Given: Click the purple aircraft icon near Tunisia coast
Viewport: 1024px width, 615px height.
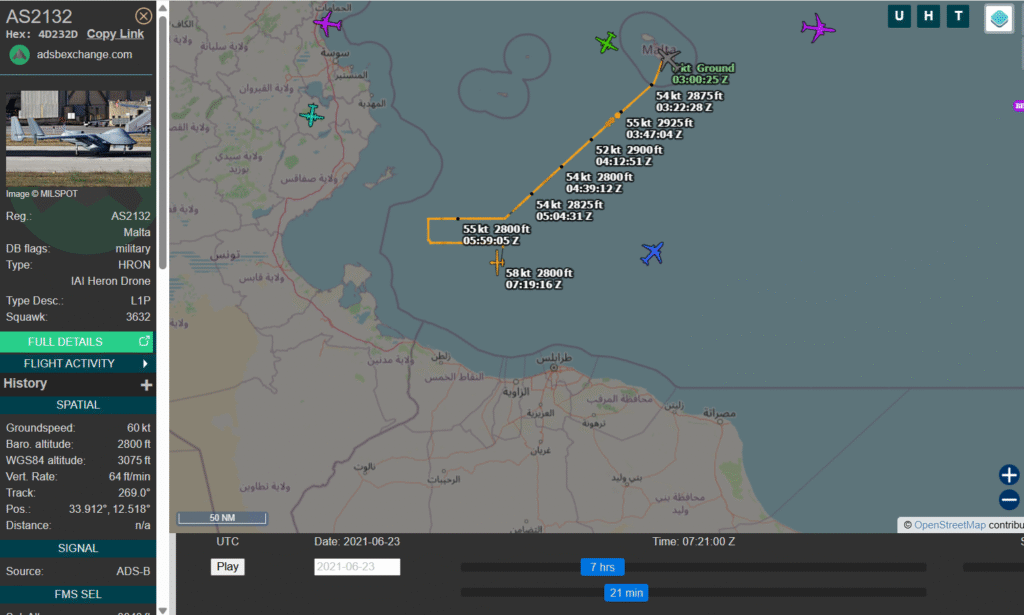Looking at the screenshot, I should tap(327, 23).
